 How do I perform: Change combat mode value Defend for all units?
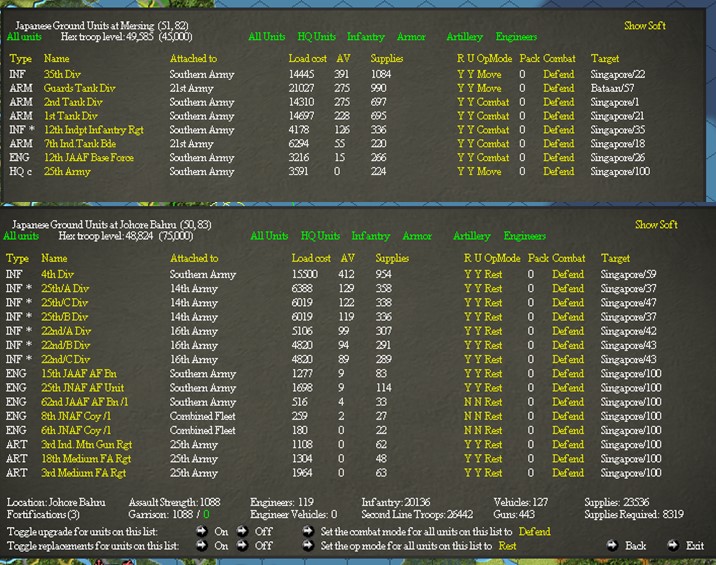click(x=534, y=532)
